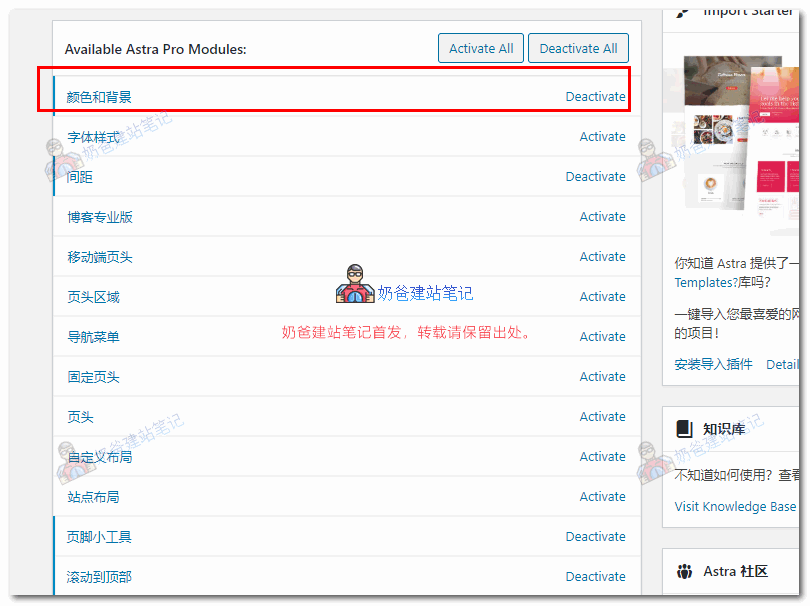Activate the 字体样式 module
810x606 pixels.
point(602,137)
